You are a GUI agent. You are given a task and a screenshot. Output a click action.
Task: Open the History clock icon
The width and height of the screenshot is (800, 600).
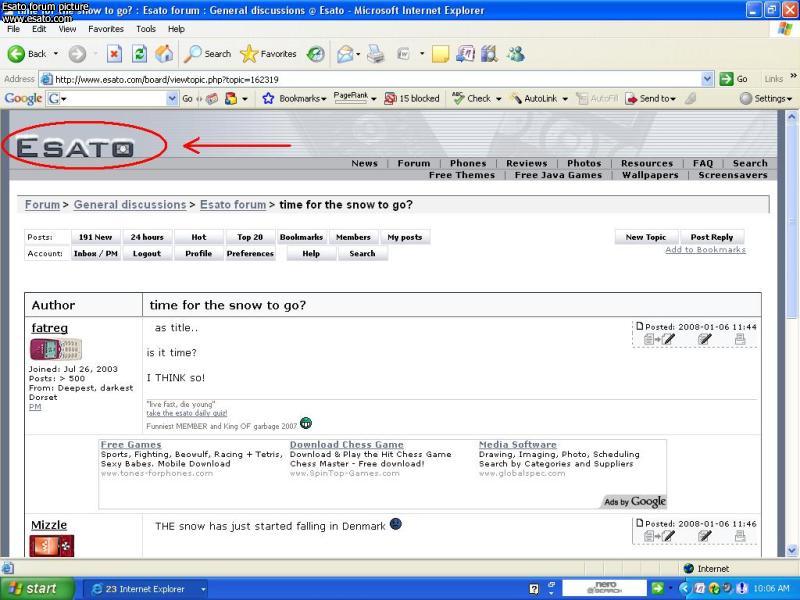(316, 54)
